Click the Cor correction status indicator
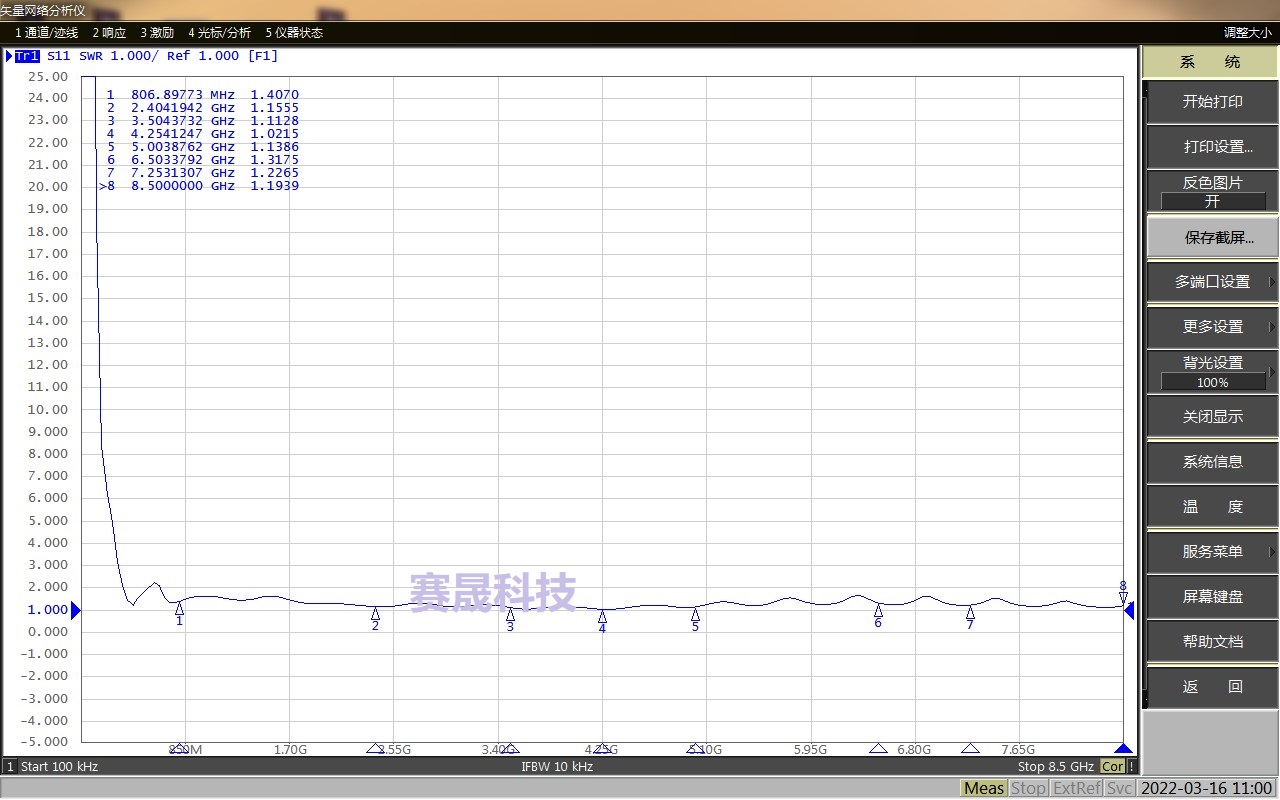This screenshot has width=1280, height=800. [1113, 766]
